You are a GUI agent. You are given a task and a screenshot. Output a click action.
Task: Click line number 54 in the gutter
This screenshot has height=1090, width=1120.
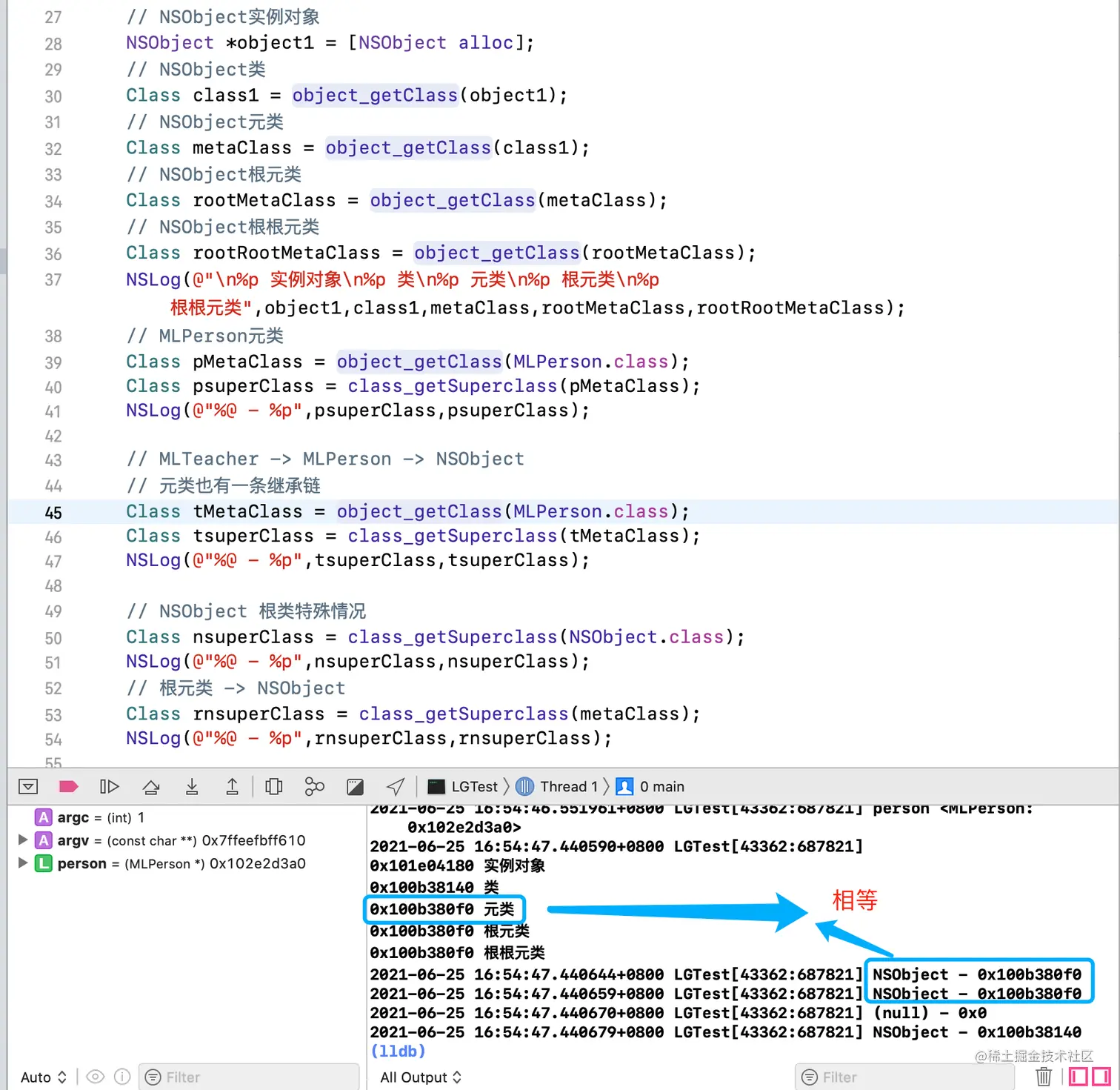coord(53,740)
